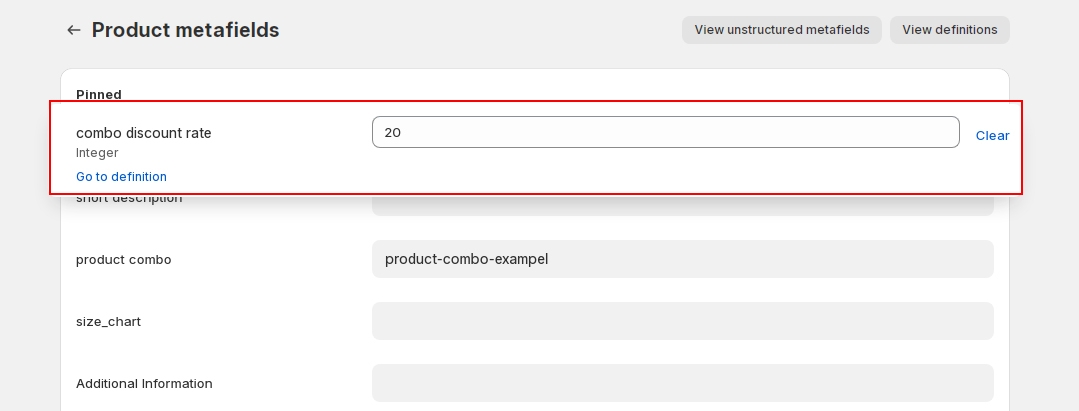Focus the Additional Information field

click(682, 383)
